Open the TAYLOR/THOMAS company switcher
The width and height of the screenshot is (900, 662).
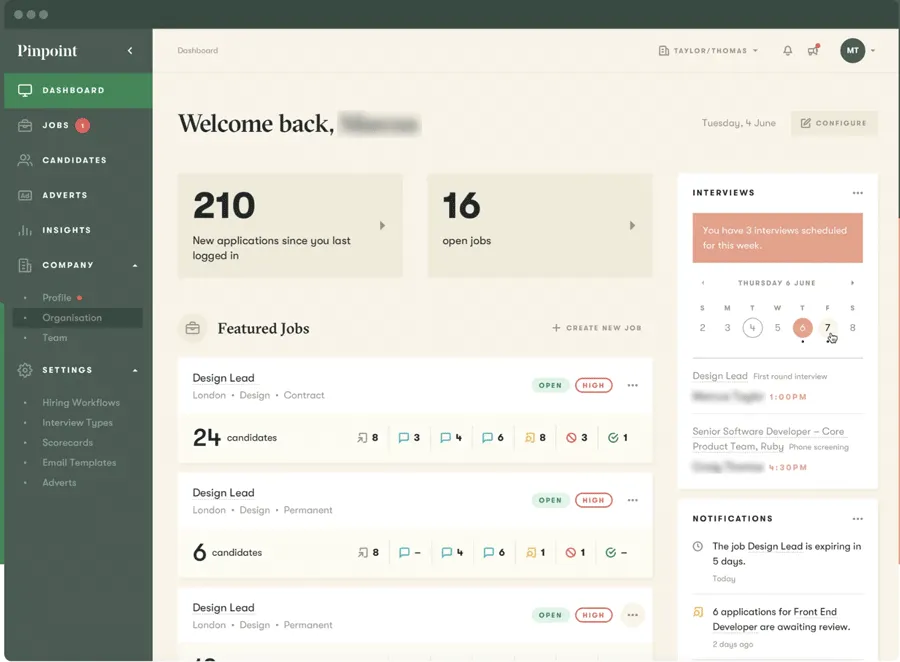pos(708,50)
